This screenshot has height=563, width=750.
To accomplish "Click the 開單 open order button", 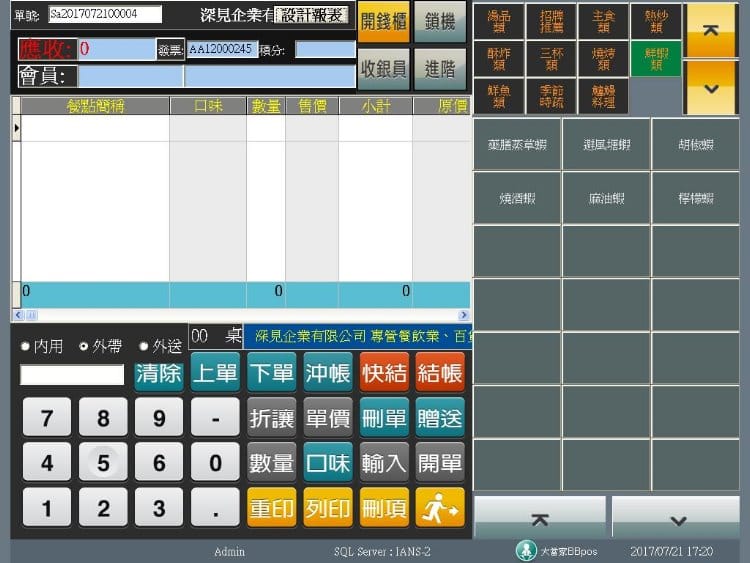I will pyautogui.click(x=440, y=463).
